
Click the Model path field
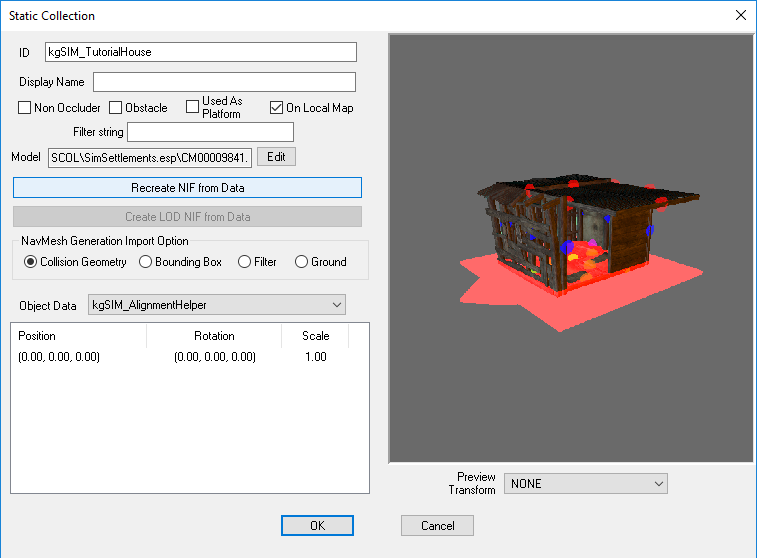coord(150,158)
